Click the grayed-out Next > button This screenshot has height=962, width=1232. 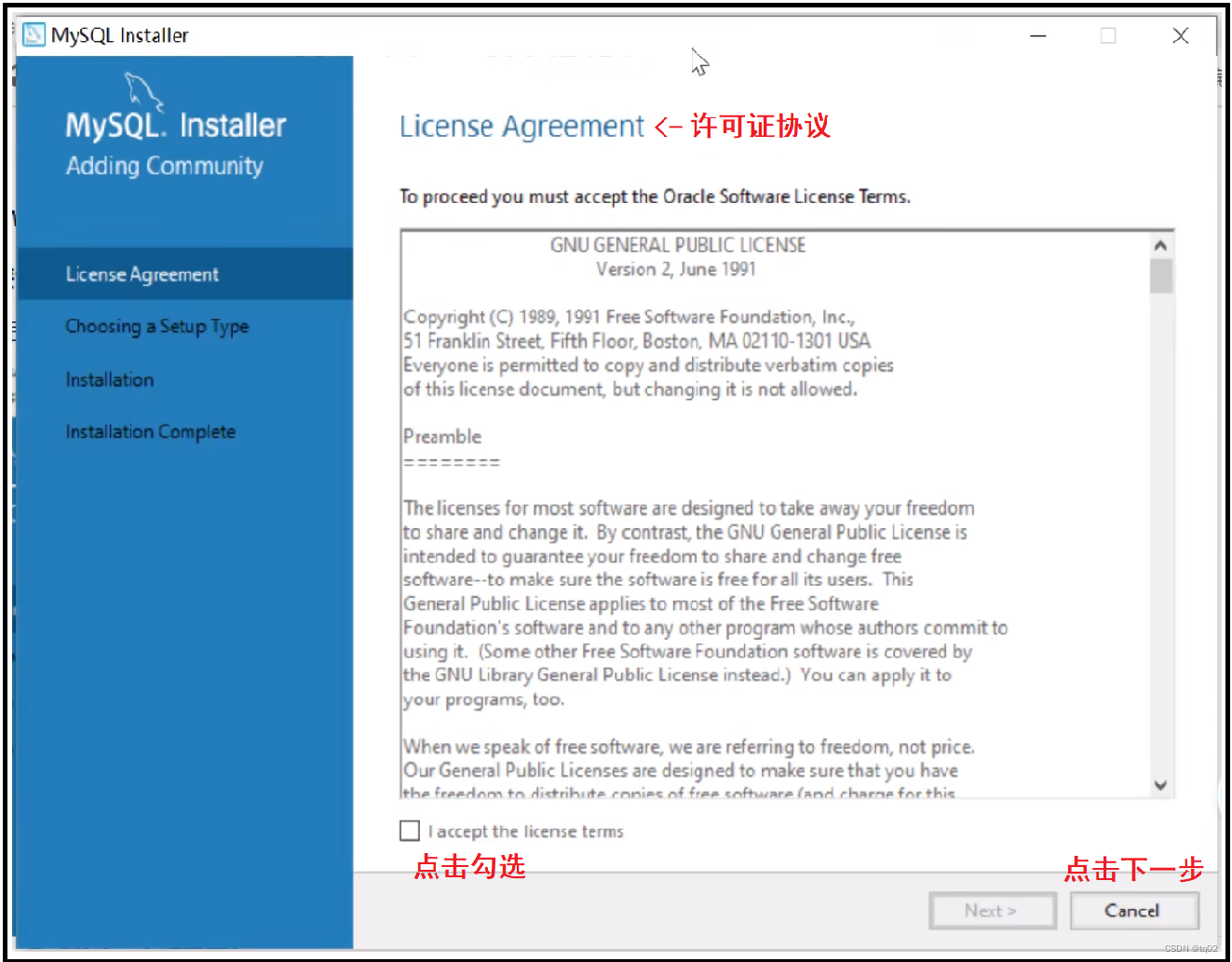(992, 911)
